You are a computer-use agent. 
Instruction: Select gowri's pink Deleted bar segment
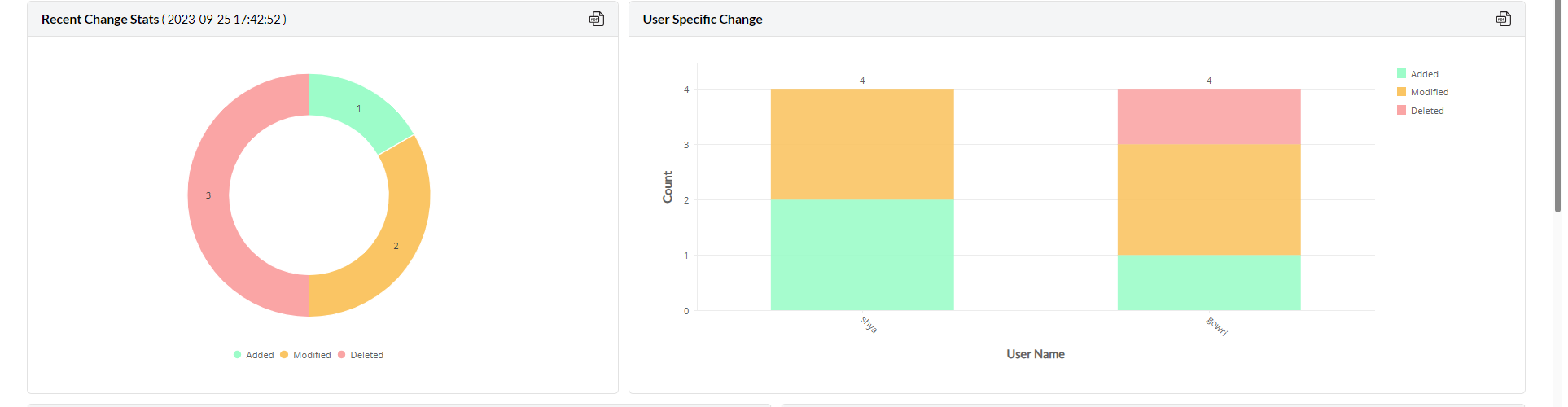click(1208, 116)
